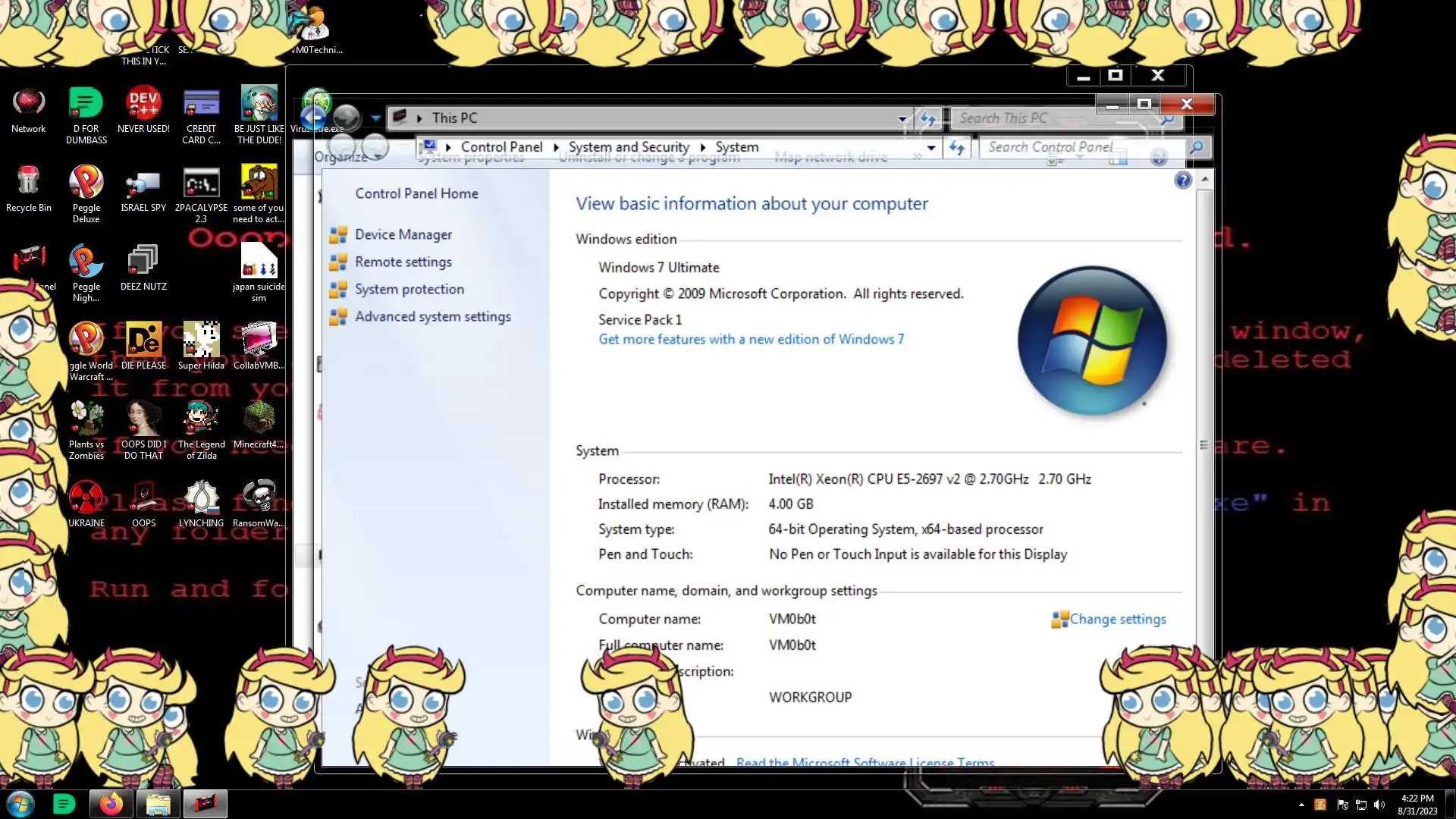Open Remote settings link
This screenshot has width=1456, height=819.
[x=403, y=262]
